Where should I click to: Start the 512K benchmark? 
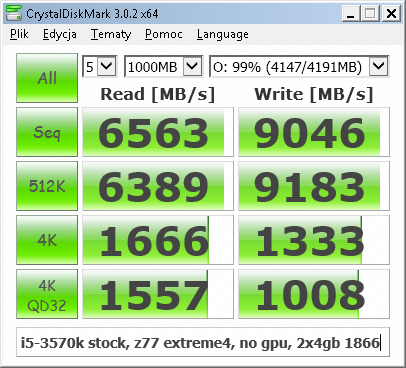47,186
